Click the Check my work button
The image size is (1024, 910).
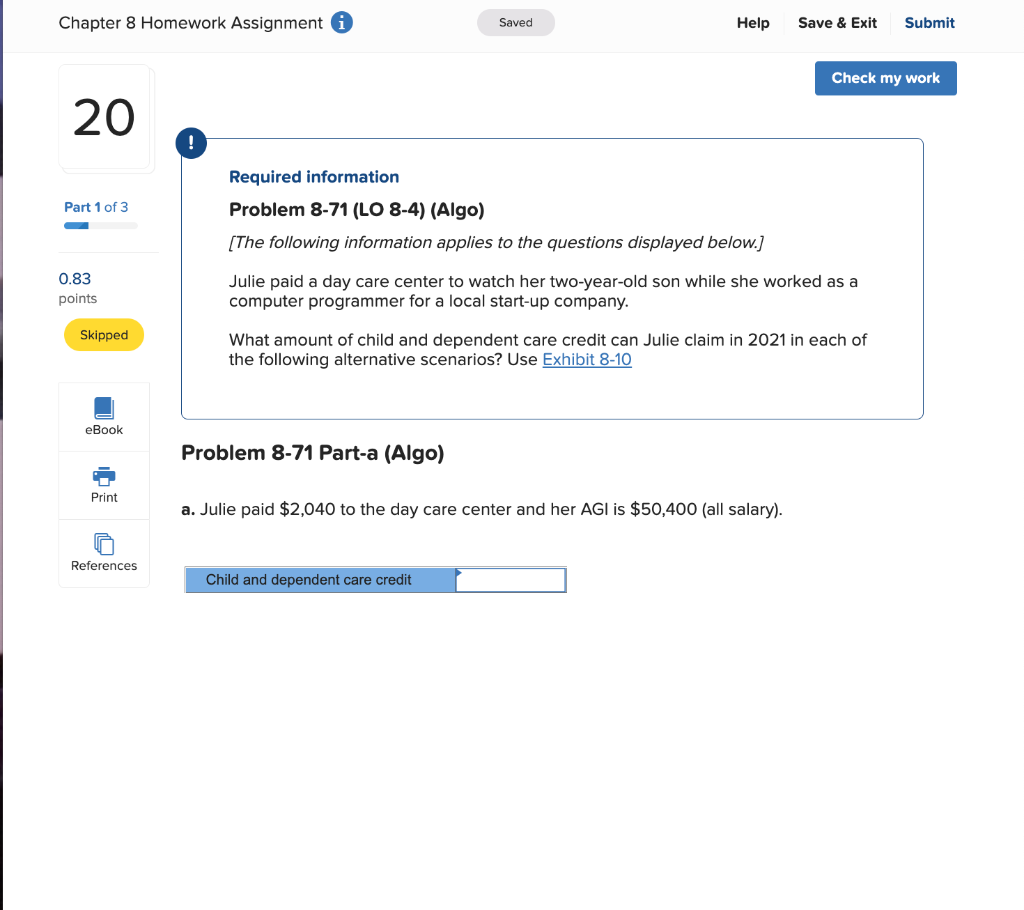885,78
